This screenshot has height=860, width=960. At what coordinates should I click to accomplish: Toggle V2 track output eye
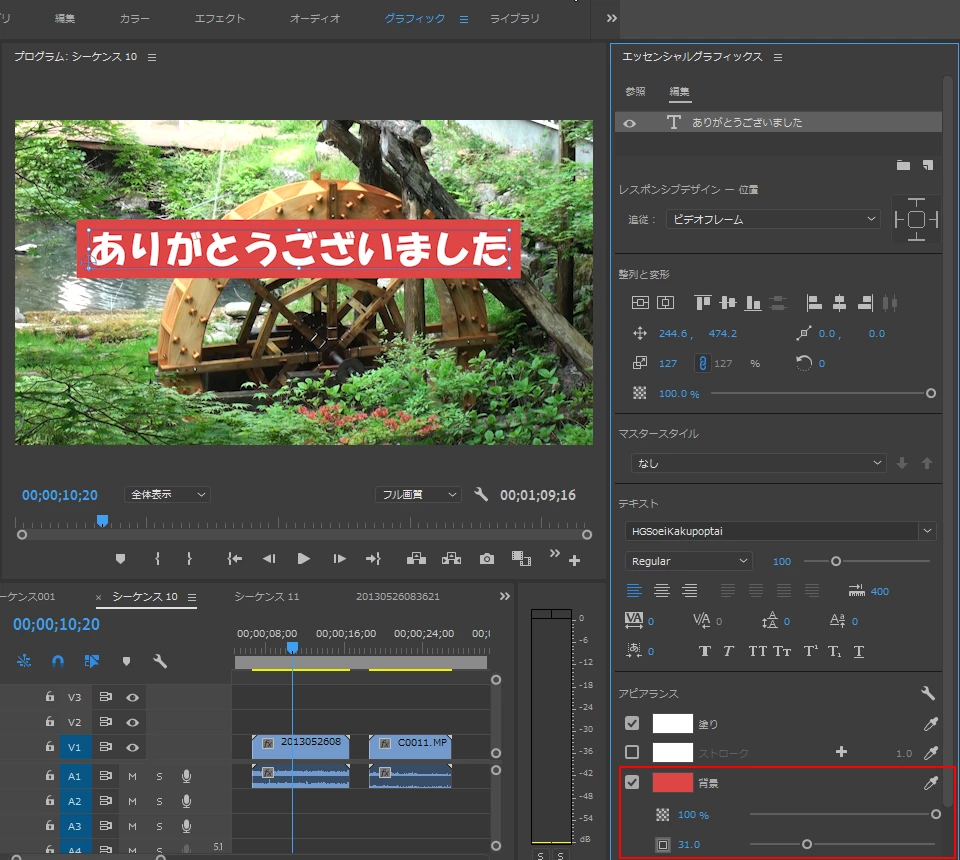click(132, 722)
